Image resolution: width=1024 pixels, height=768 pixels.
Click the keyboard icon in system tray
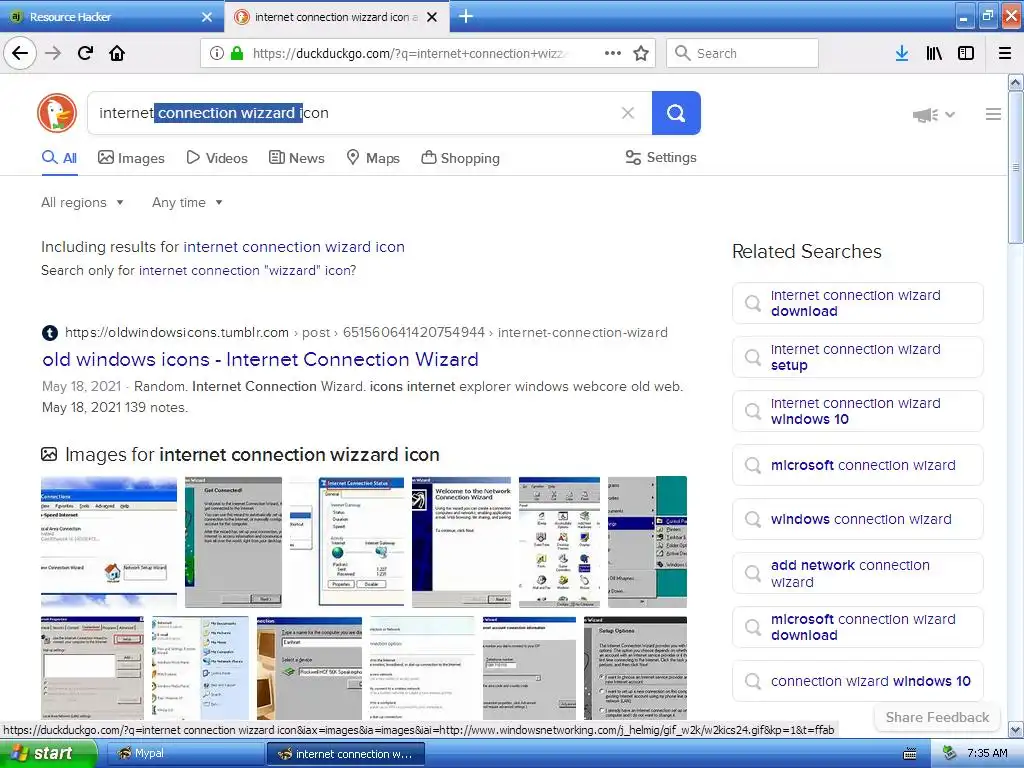pyautogui.click(x=910, y=754)
